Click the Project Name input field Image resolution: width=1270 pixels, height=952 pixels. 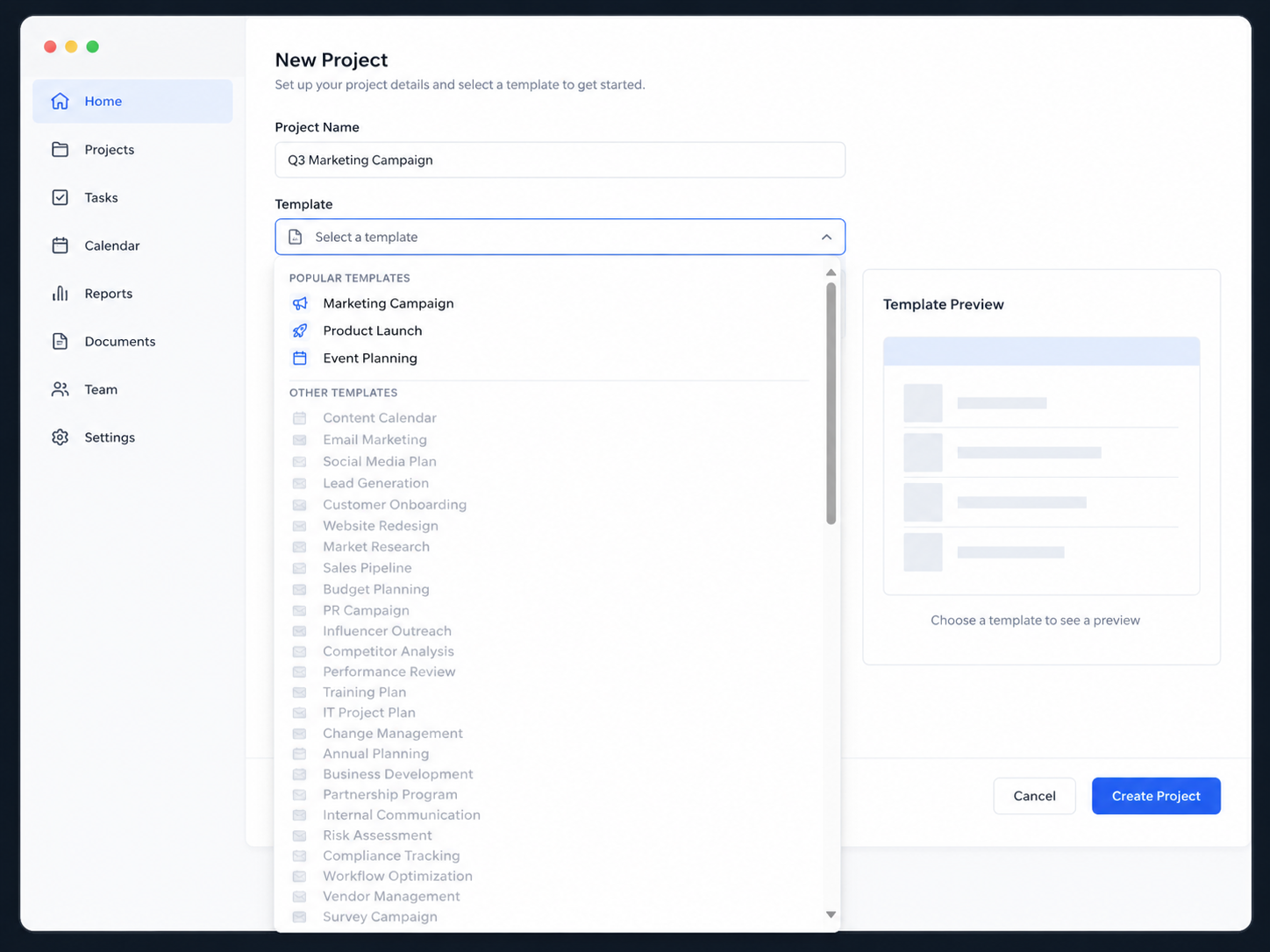pos(560,160)
